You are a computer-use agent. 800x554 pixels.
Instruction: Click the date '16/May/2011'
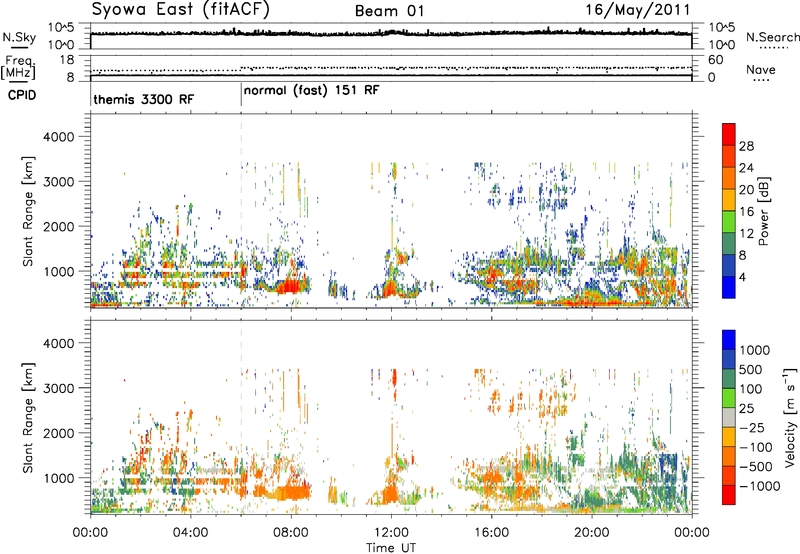click(637, 10)
